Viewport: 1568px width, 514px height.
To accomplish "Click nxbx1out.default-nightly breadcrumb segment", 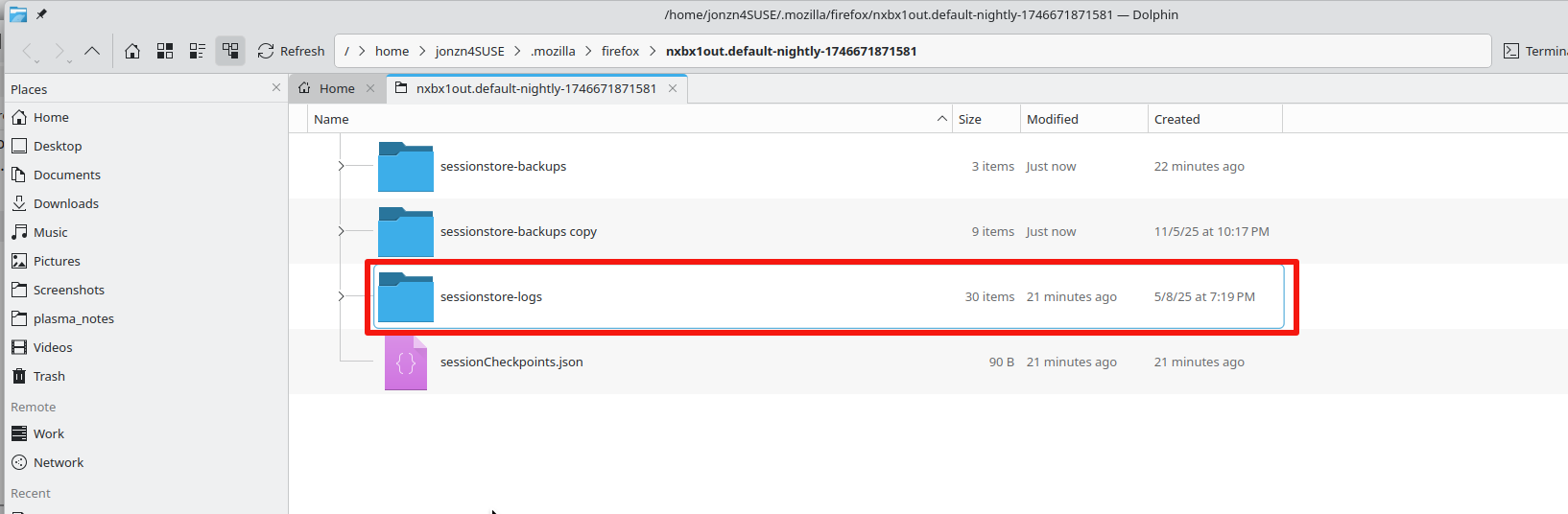I will point(791,51).
